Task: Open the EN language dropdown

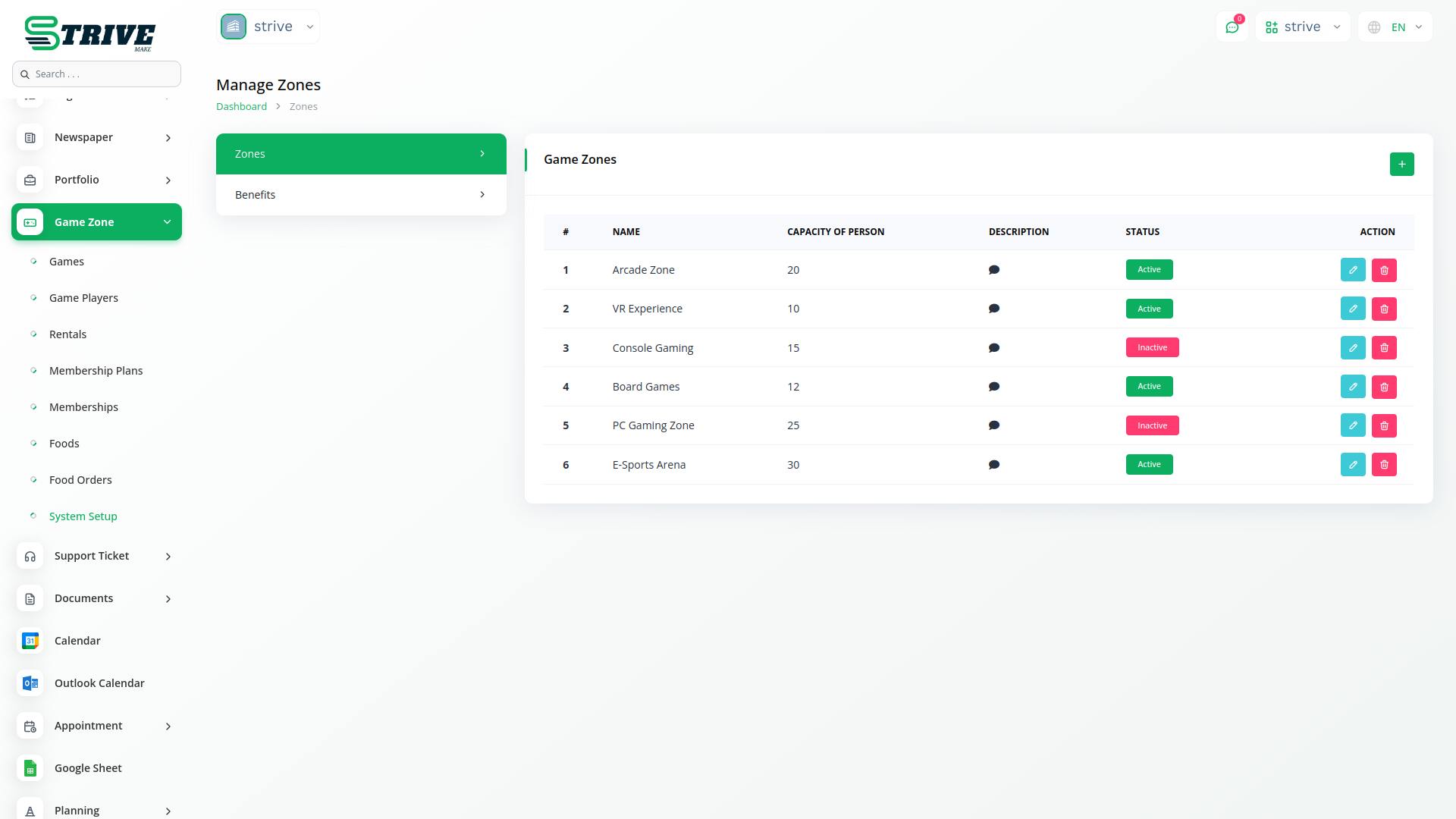Action: [x=1395, y=27]
